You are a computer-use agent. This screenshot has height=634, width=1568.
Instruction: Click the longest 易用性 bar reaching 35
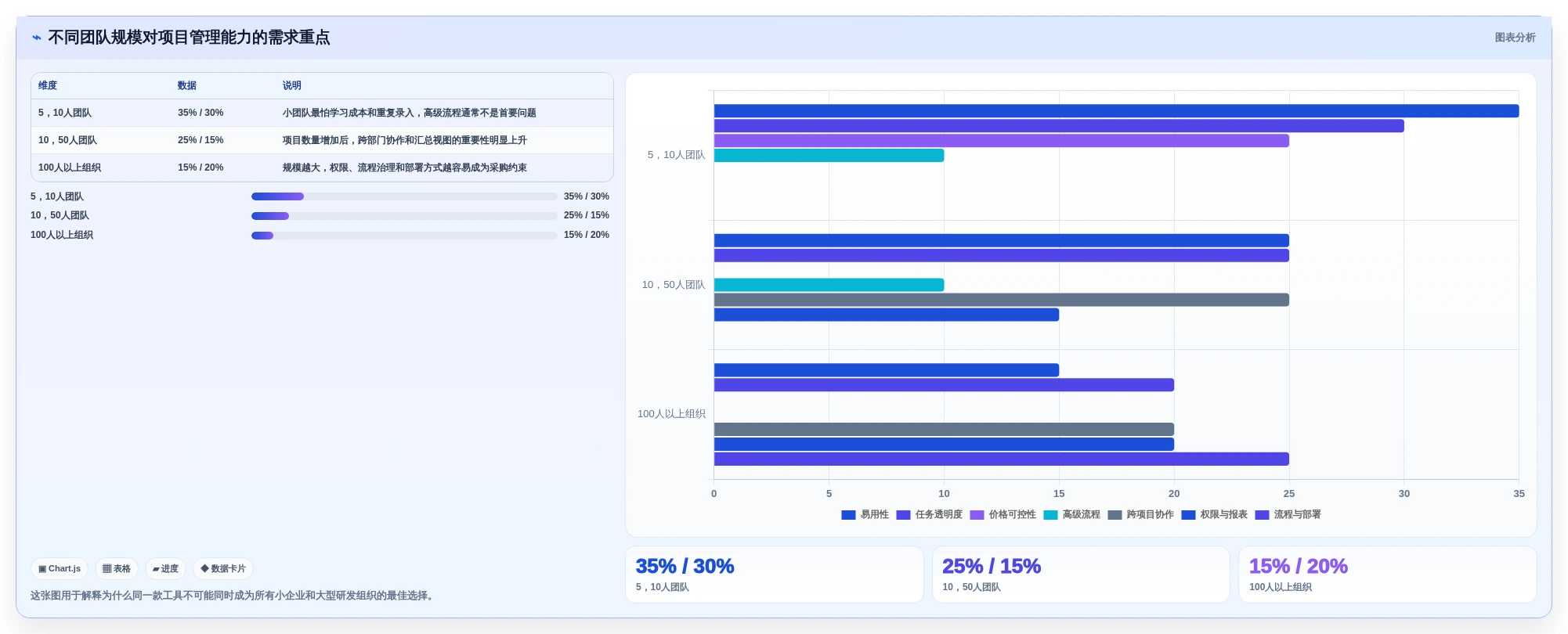click(1116, 111)
